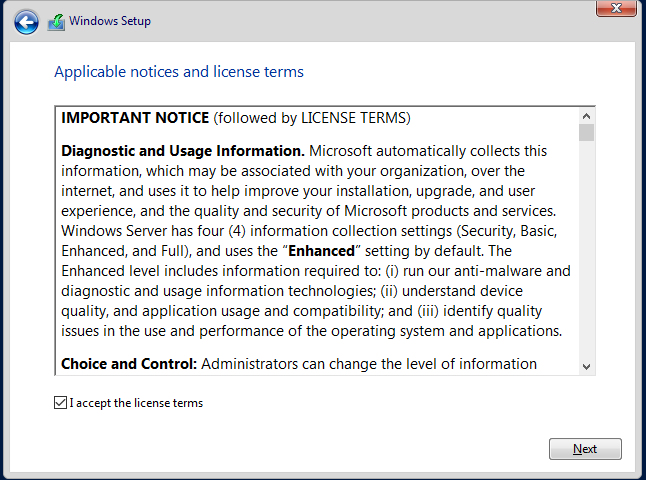
Task: Go back using the blue arrow button
Action: (26, 22)
